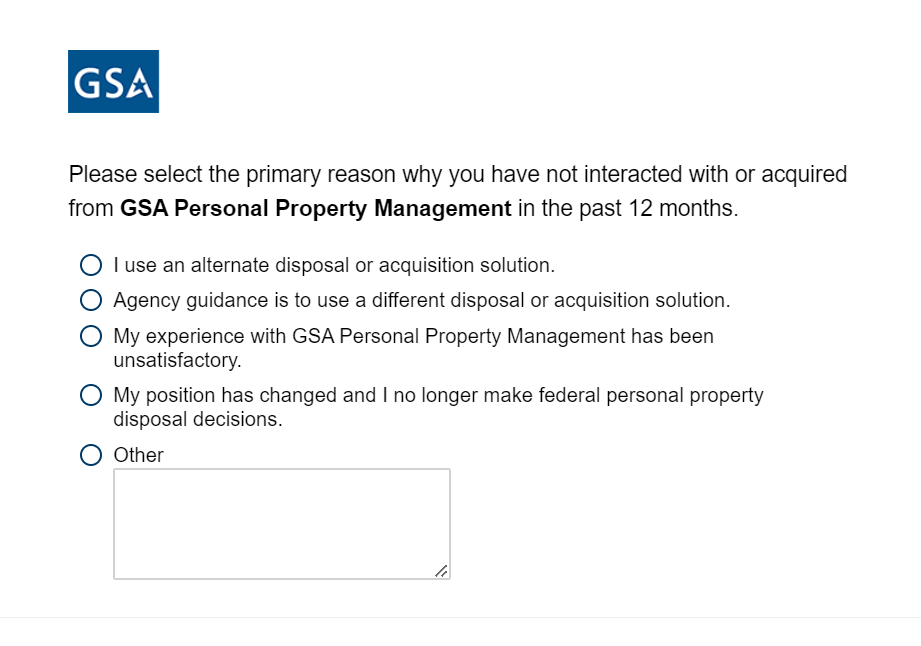Click the GSA logo
This screenshot has width=921, height=646.
113,81
